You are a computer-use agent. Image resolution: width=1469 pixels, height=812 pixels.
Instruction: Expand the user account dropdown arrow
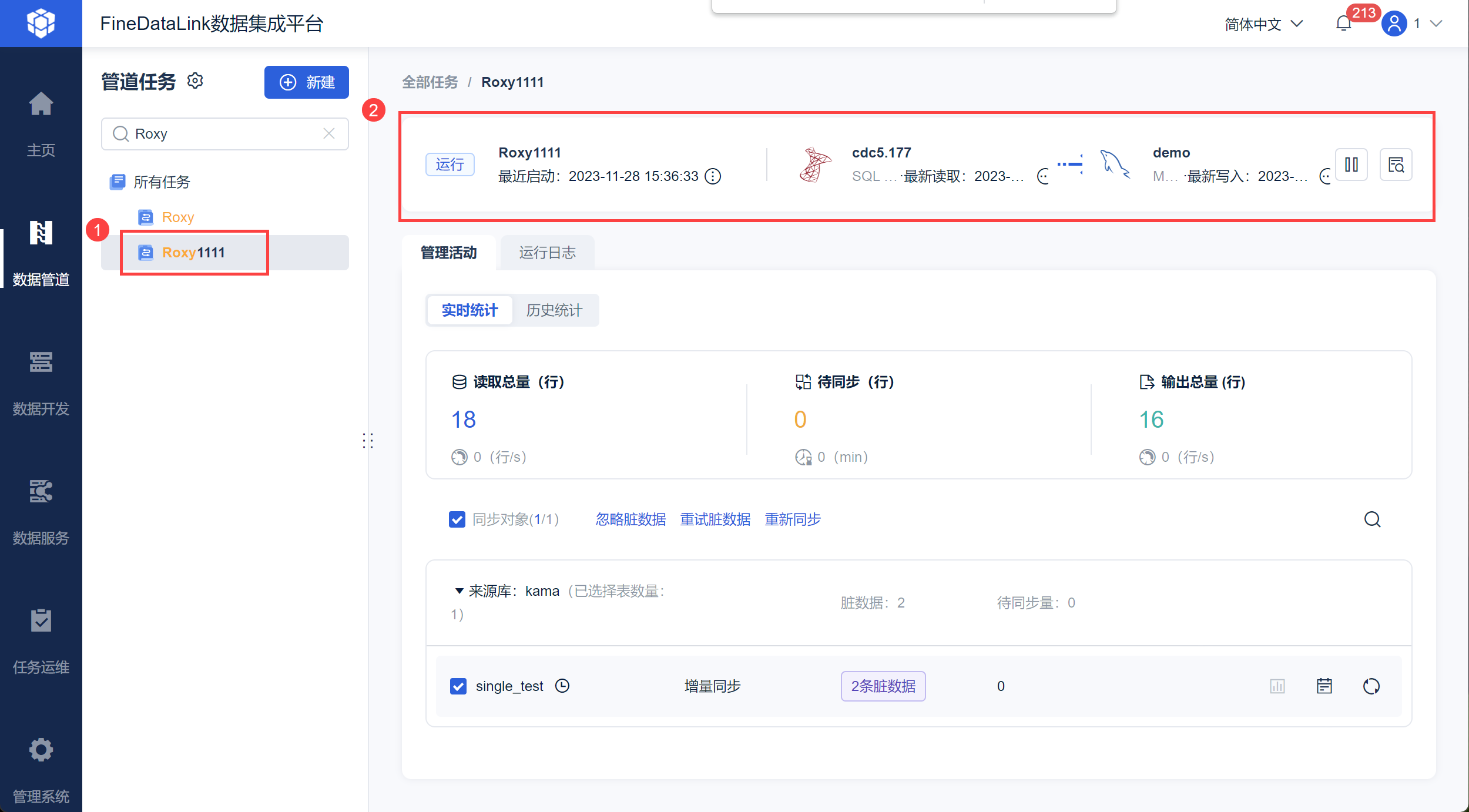coord(1436,24)
